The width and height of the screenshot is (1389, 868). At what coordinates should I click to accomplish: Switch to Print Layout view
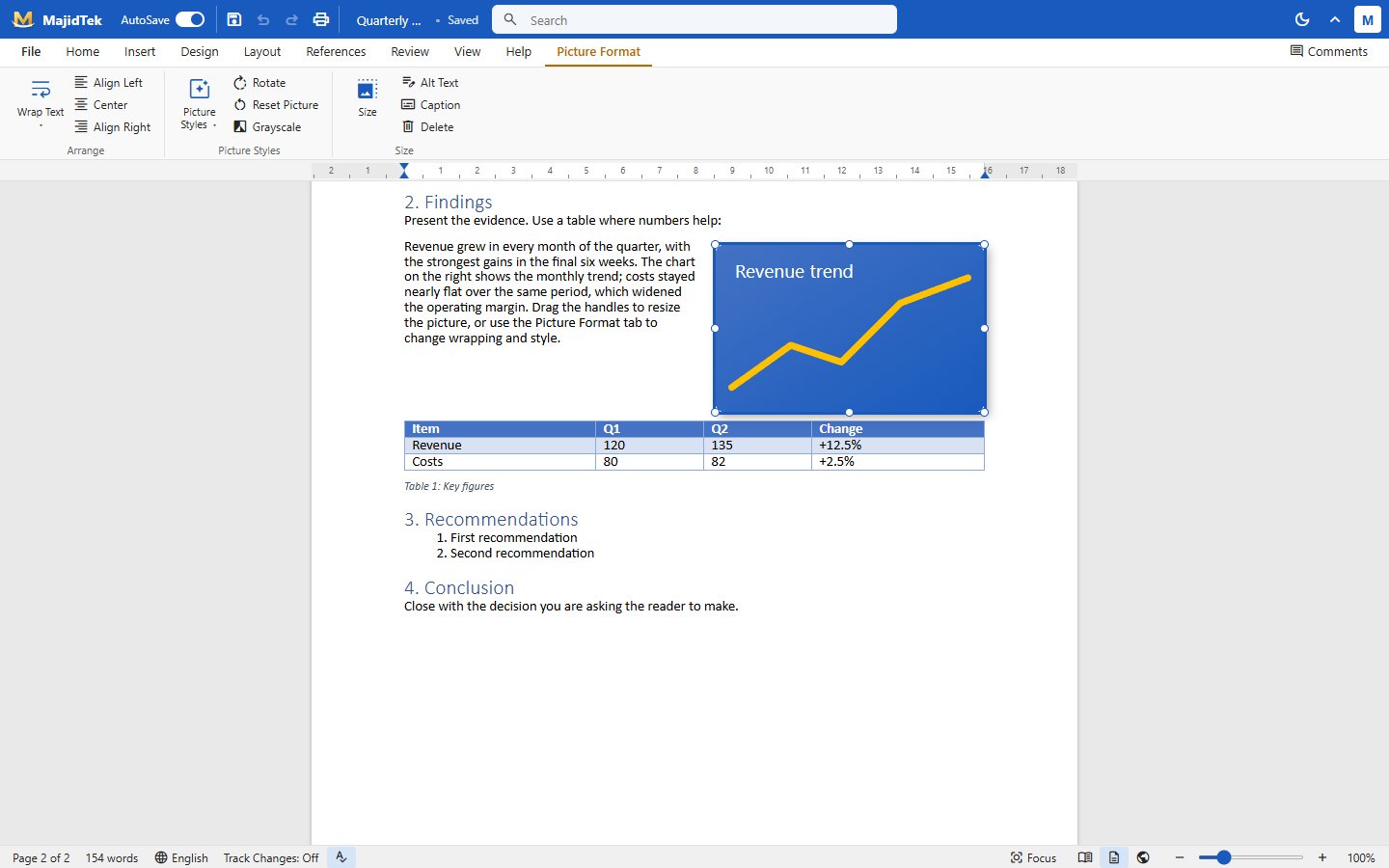click(x=1114, y=857)
